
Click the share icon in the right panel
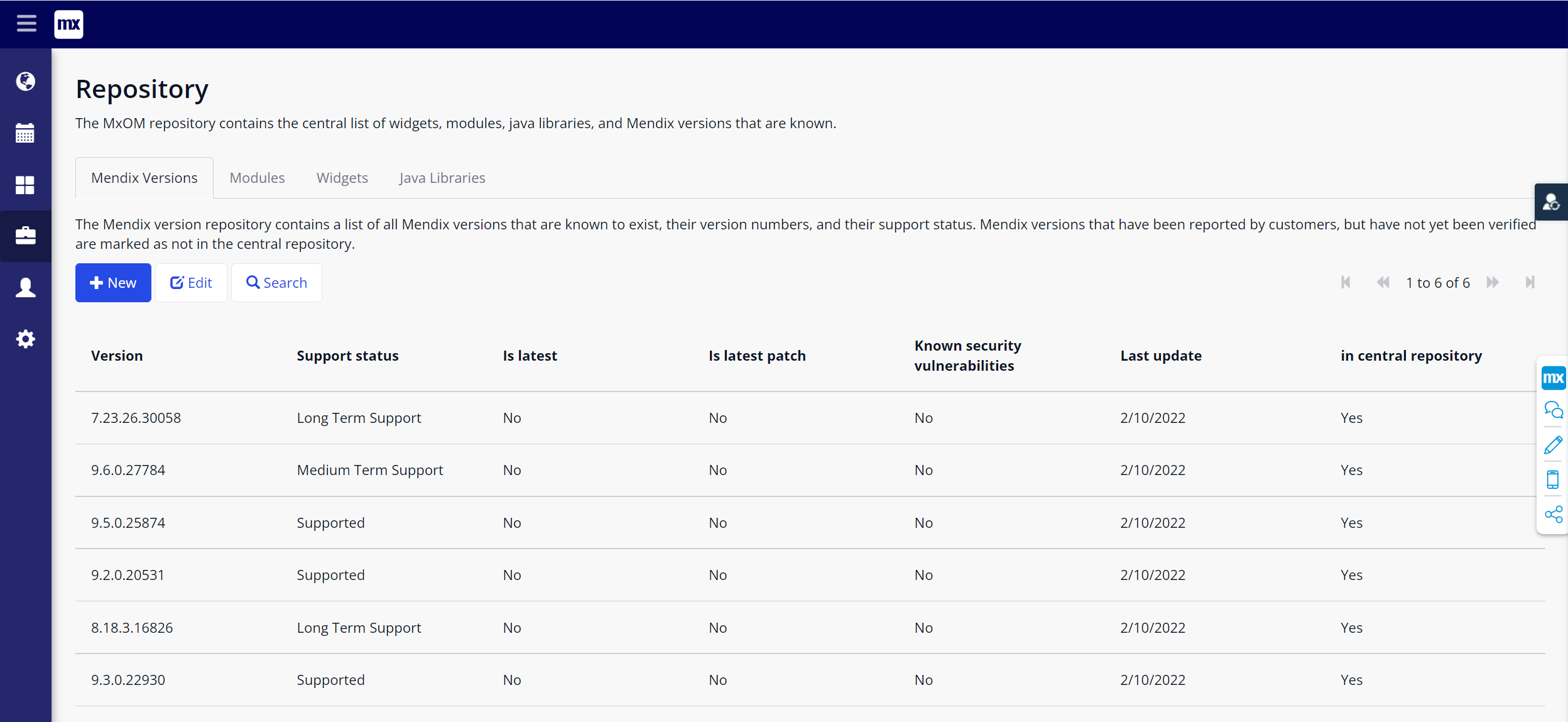(x=1553, y=515)
